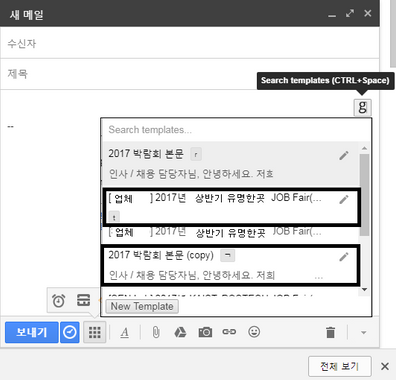Click the shortcut tag 'r' on first template
The width and height of the screenshot is (396, 380).
click(x=196, y=154)
